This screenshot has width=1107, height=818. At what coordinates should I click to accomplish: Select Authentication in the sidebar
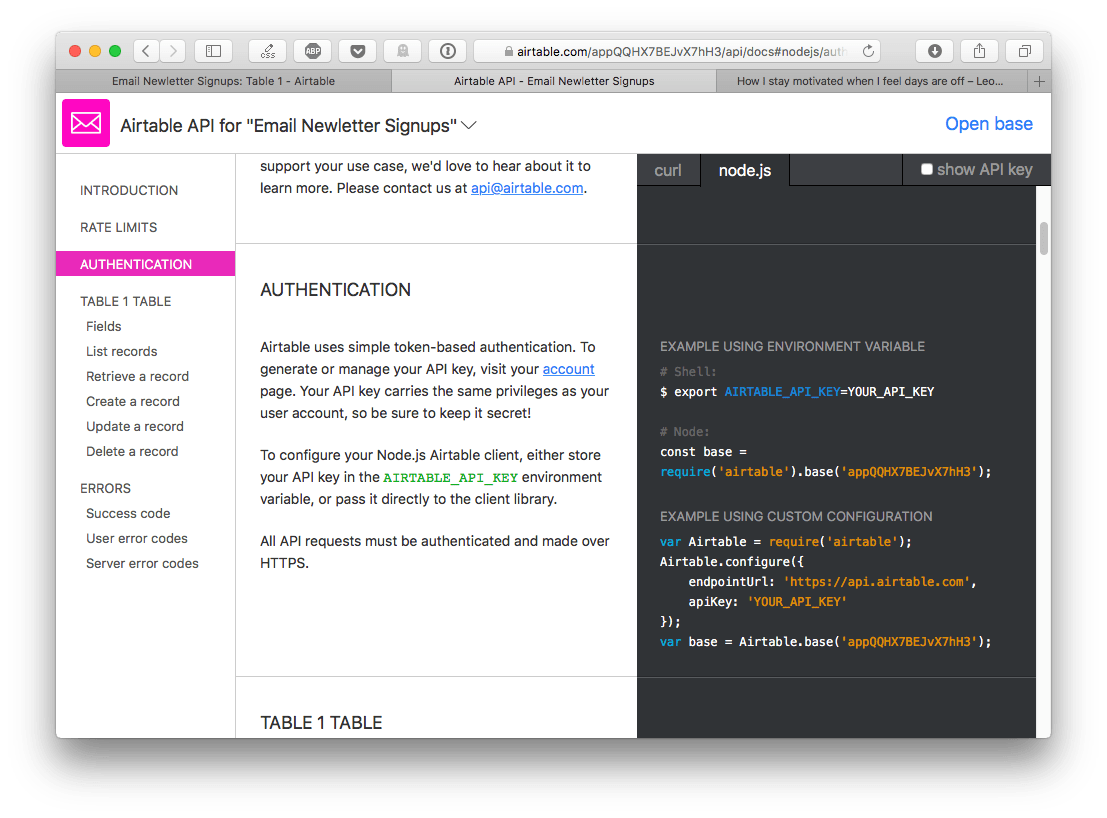145,264
